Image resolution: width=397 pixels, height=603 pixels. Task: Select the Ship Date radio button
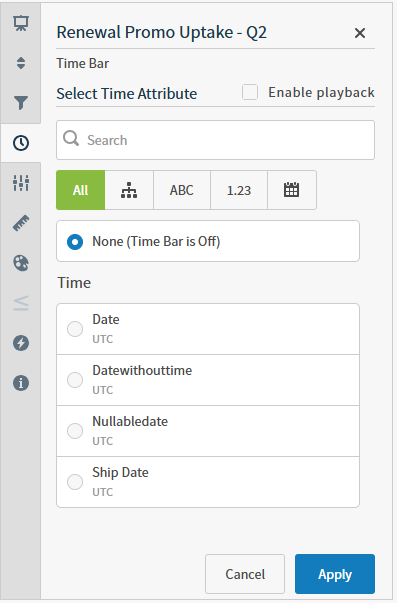(x=75, y=482)
